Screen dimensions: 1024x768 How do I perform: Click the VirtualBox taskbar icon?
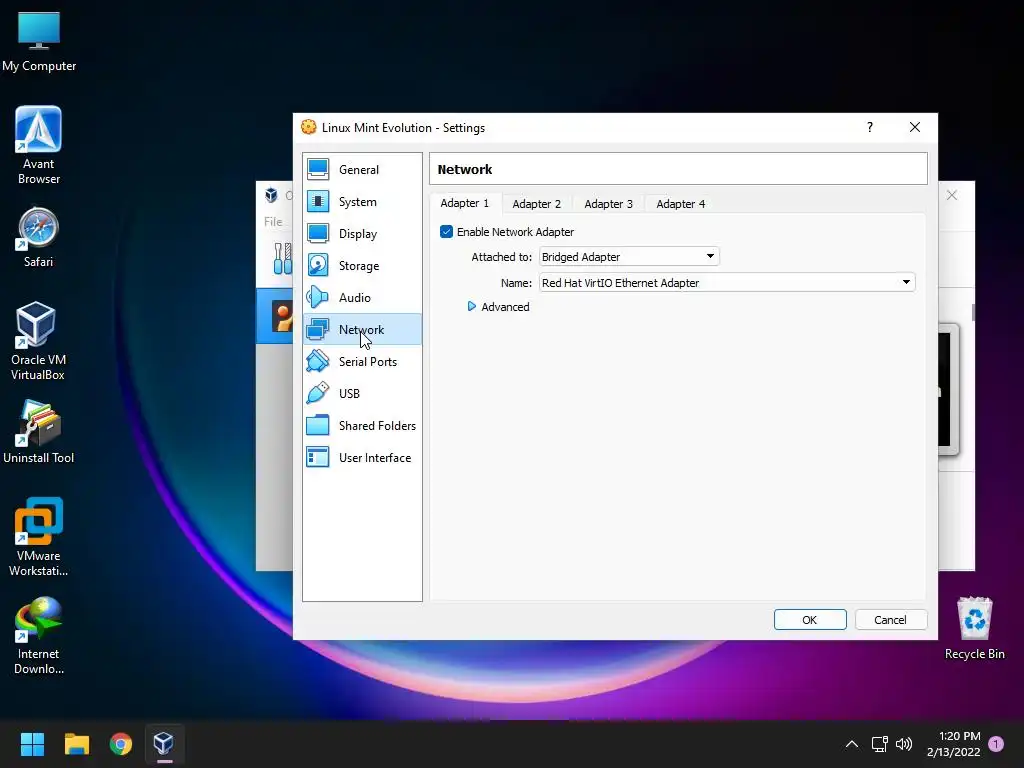(164, 743)
